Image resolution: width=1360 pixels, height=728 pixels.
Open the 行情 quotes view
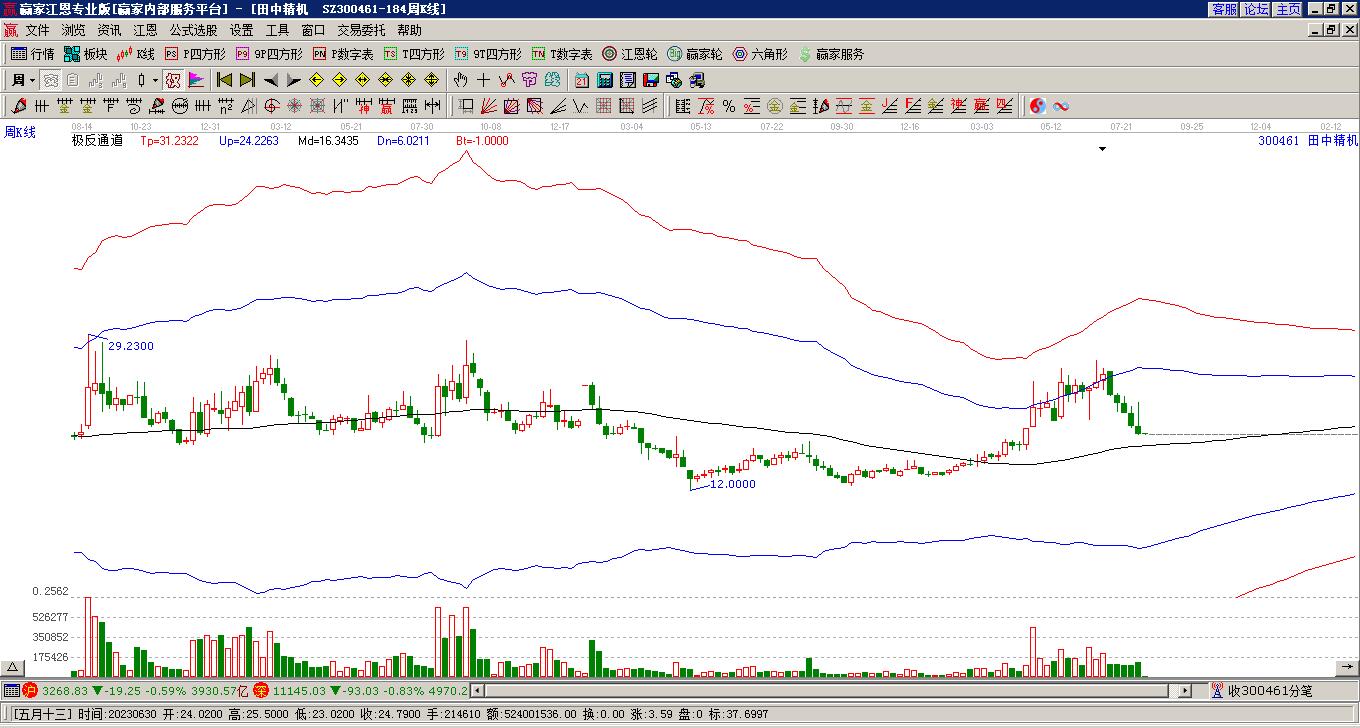click(x=33, y=54)
